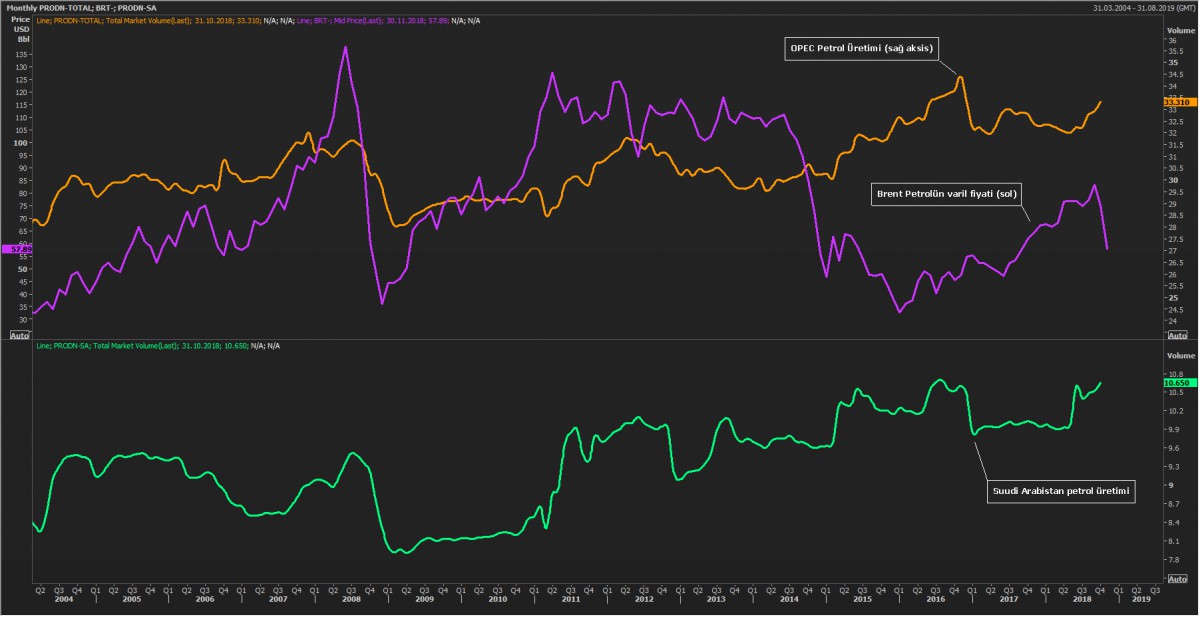The height and width of the screenshot is (617, 1200).
Task: Click the 2008 year on time axis
Action: point(351,598)
